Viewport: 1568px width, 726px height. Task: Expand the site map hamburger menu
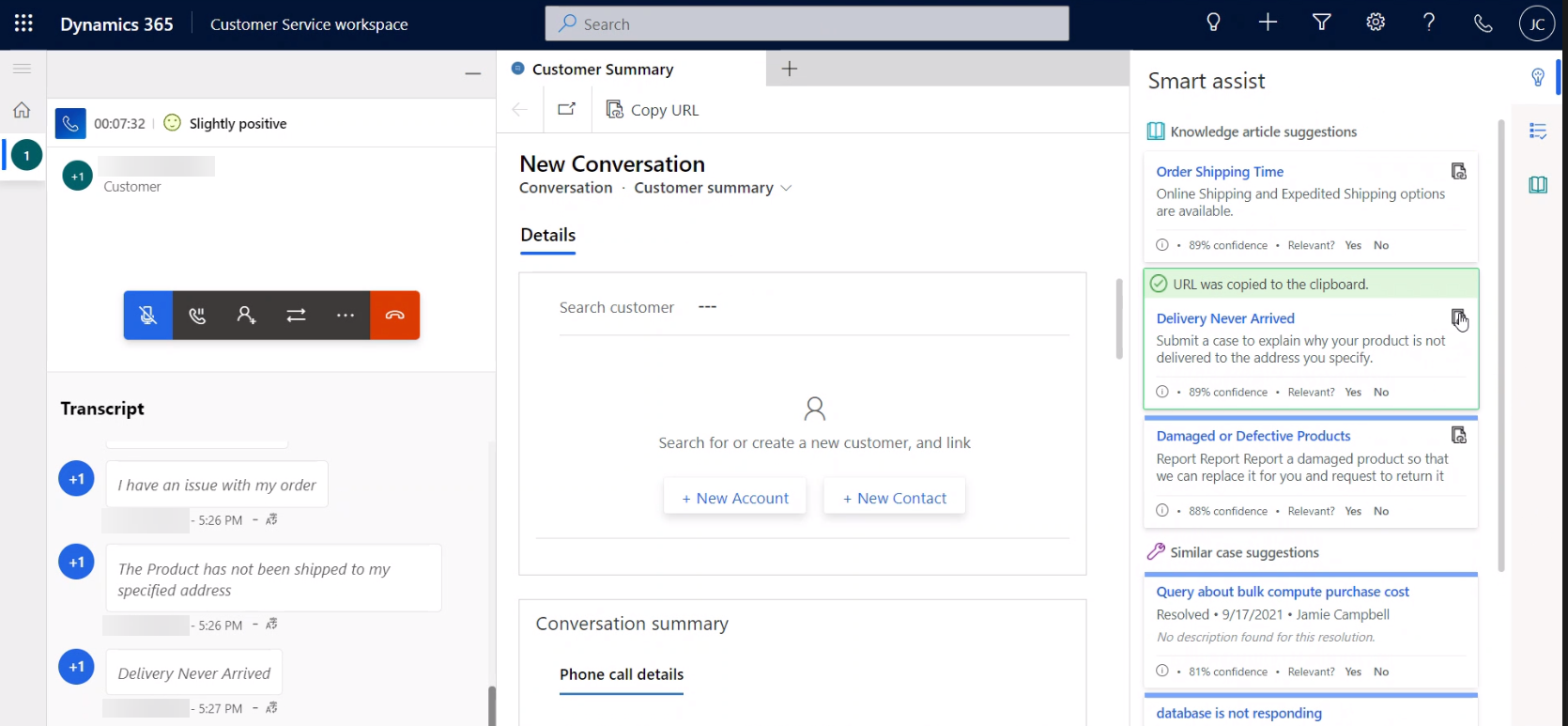click(x=22, y=69)
